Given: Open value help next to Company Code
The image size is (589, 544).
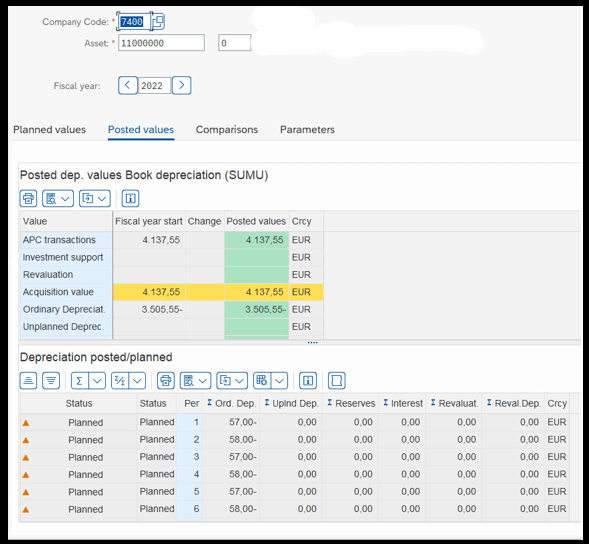Looking at the screenshot, I should point(159,21).
